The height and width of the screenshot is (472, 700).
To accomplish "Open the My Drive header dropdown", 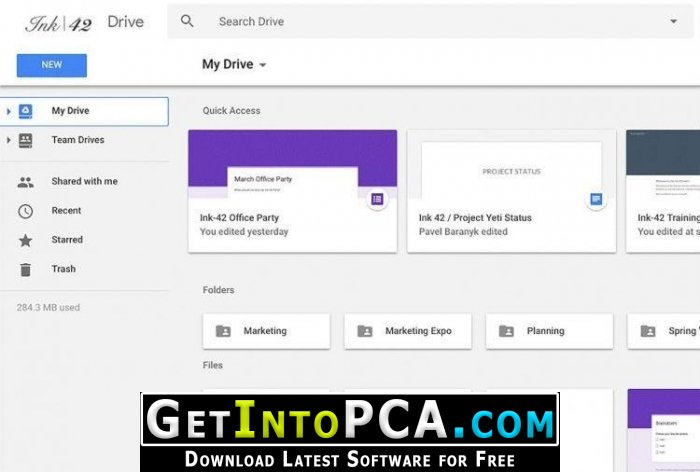I will click(234, 64).
